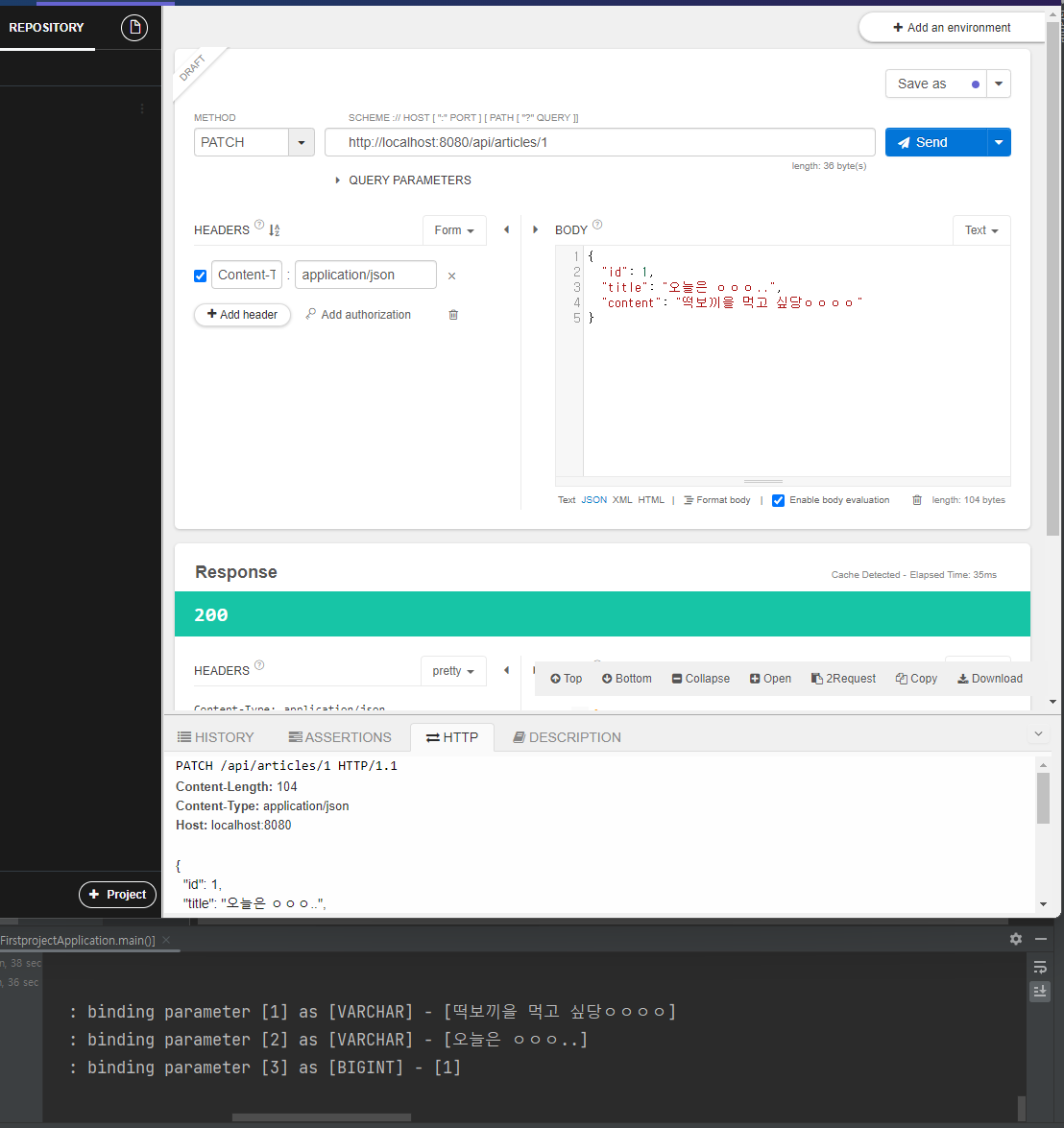Collapse headers panel with left arrow
The image size is (1064, 1128).
[506, 229]
